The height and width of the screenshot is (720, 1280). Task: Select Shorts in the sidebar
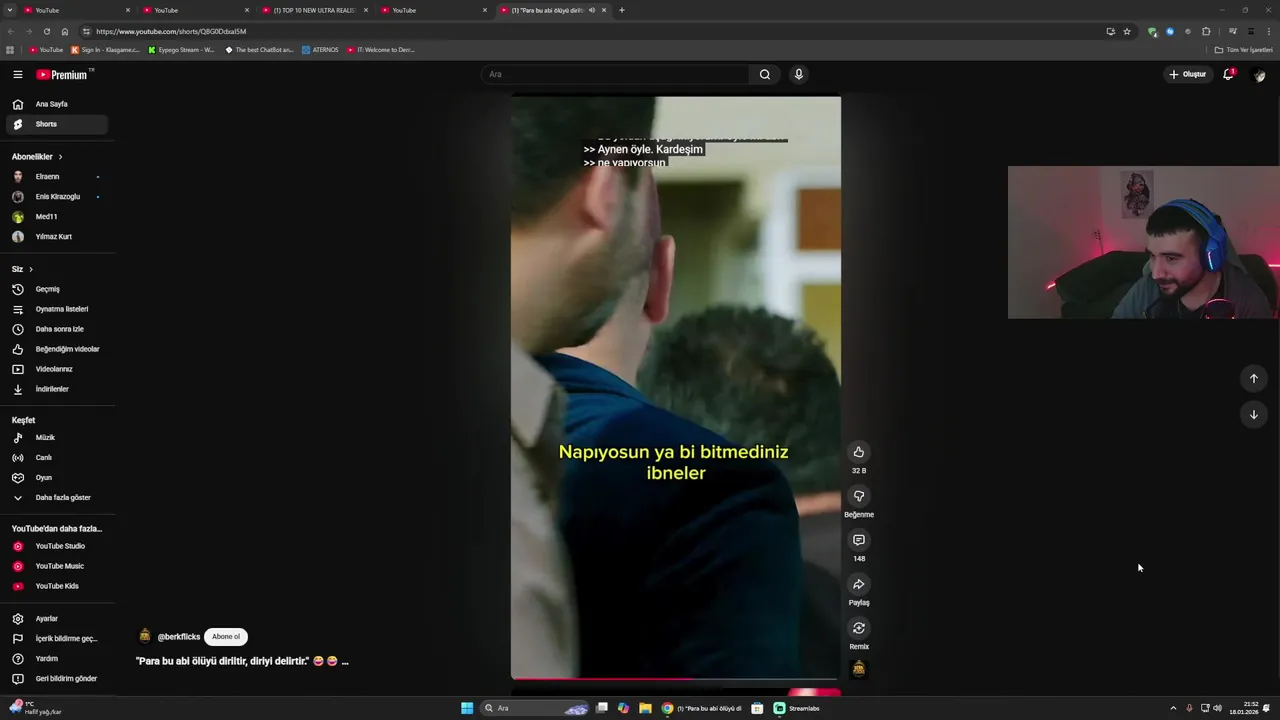click(56, 124)
